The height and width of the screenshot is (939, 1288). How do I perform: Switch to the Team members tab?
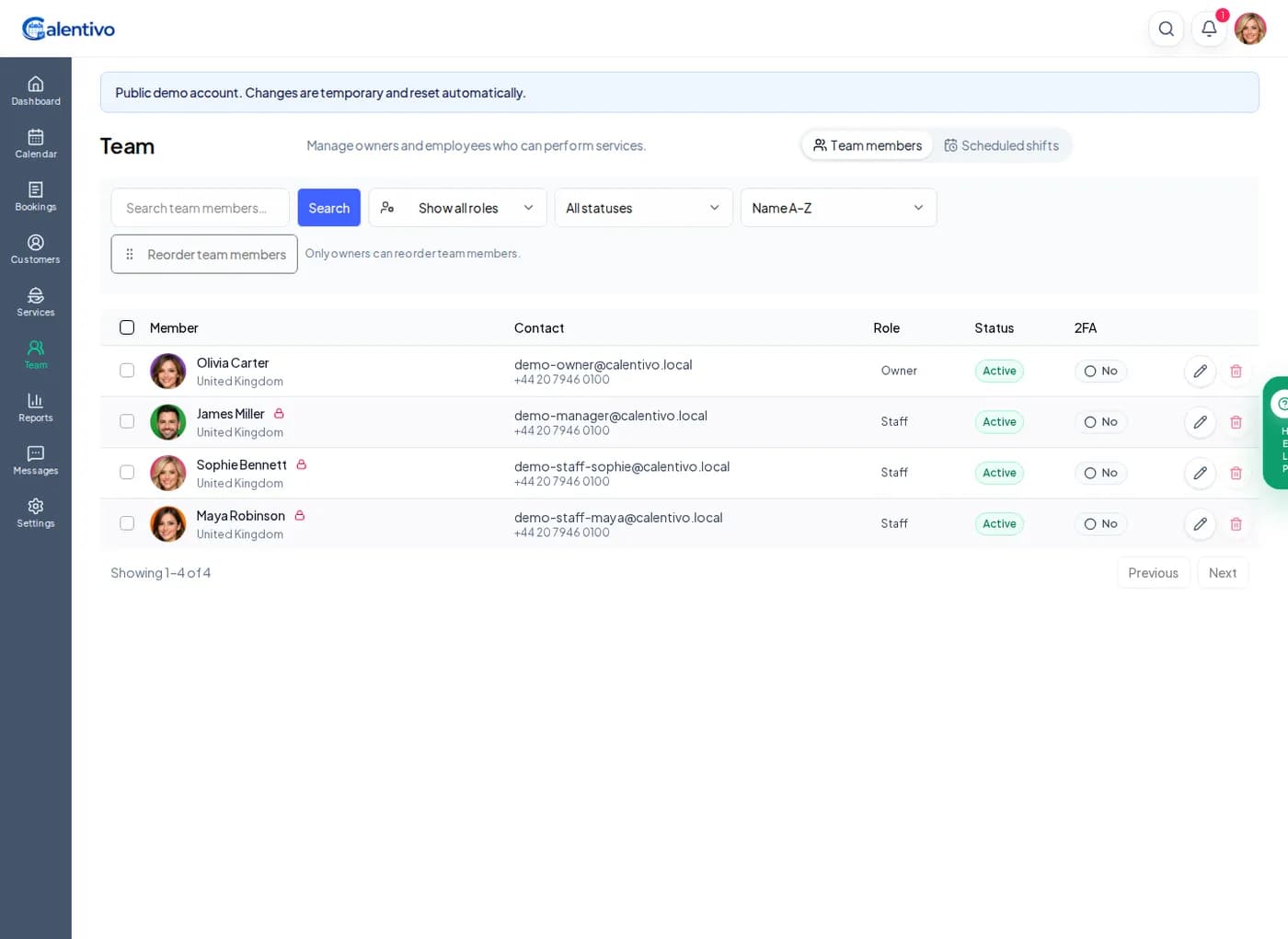(867, 145)
